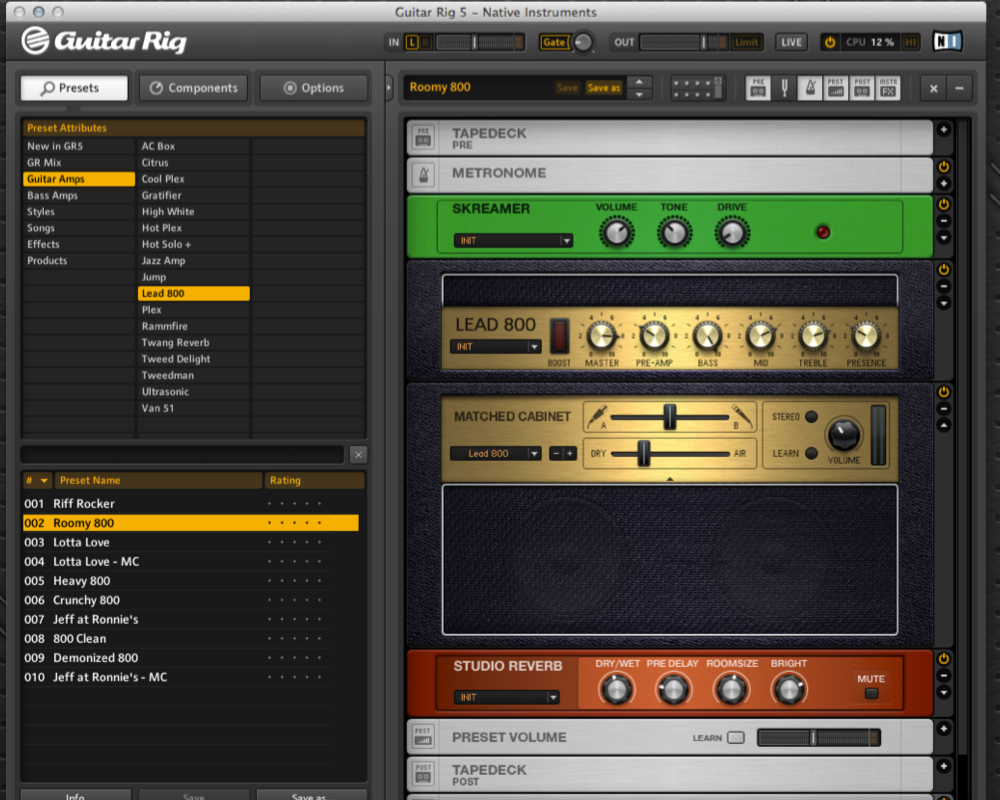This screenshot has width=1000, height=800.
Task: Toggle the engine power button beside CPU
Action: pos(830,42)
